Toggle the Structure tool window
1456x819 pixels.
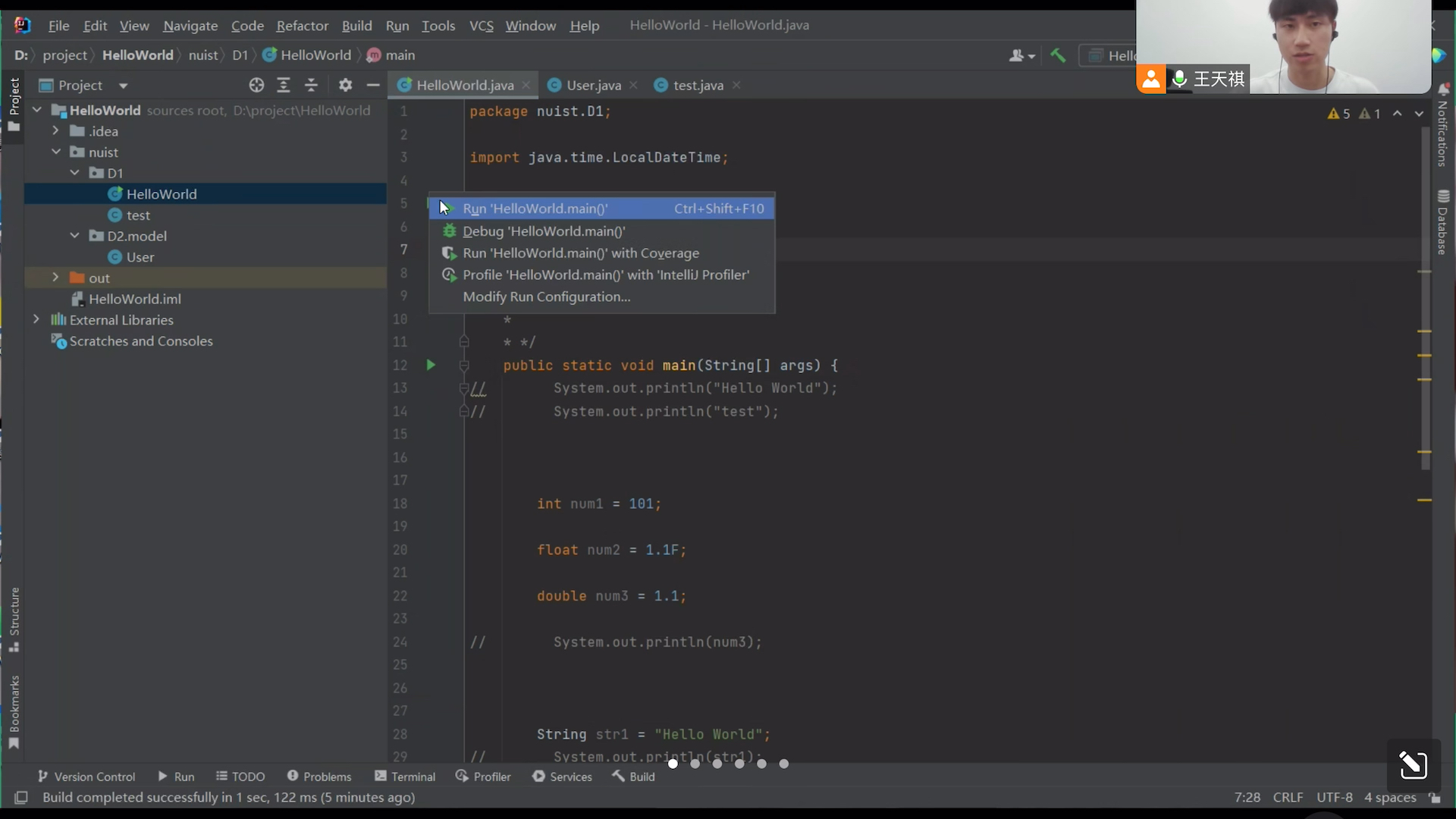[14, 618]
